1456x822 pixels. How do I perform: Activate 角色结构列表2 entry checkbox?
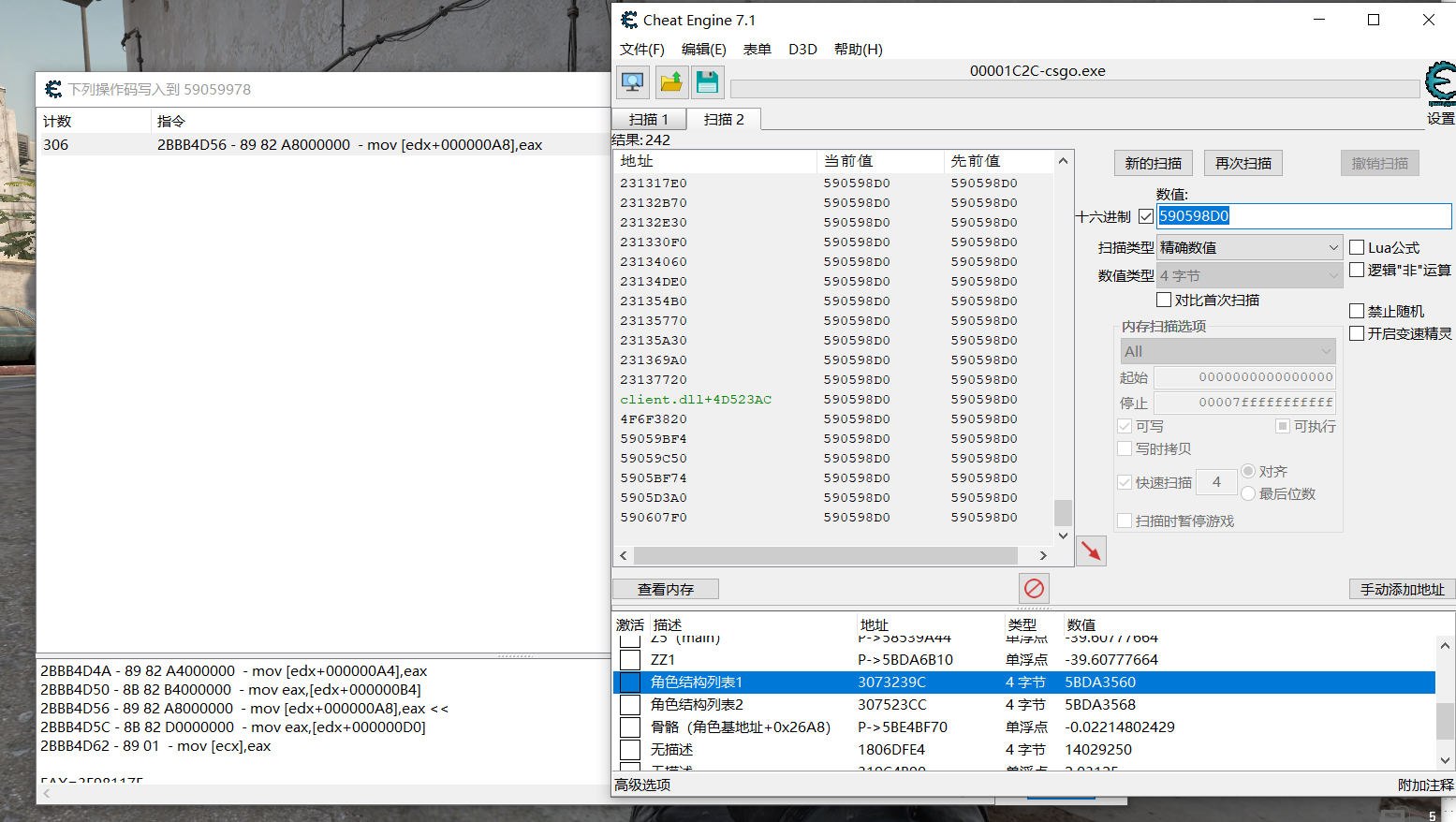click(630, 704)
